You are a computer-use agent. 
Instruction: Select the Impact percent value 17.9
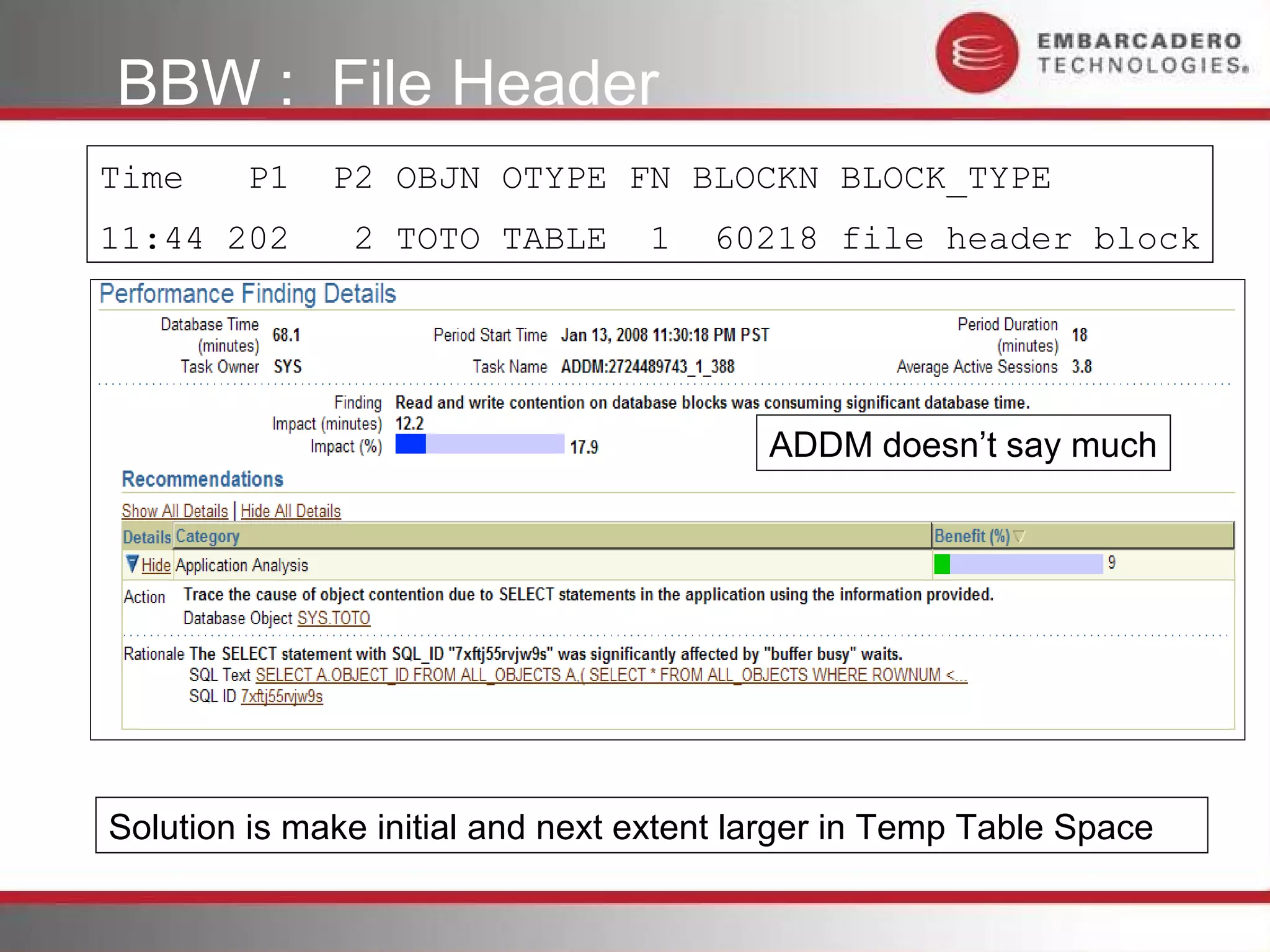pyautogui.click(x=584, y=447)
